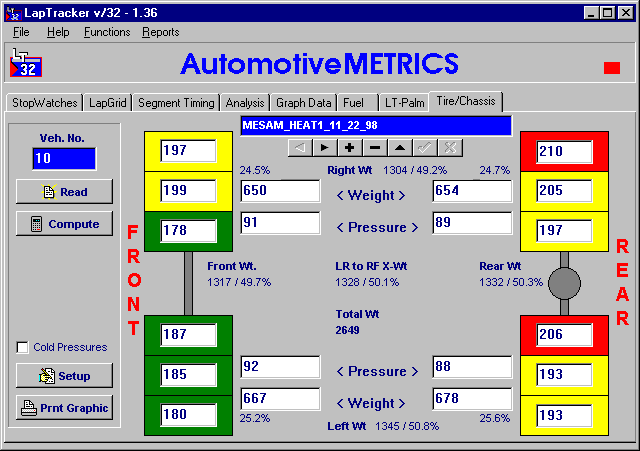Click left rear pressure field 88
The height and width of the screenshot is (451, 640).
tap(472, 367)
